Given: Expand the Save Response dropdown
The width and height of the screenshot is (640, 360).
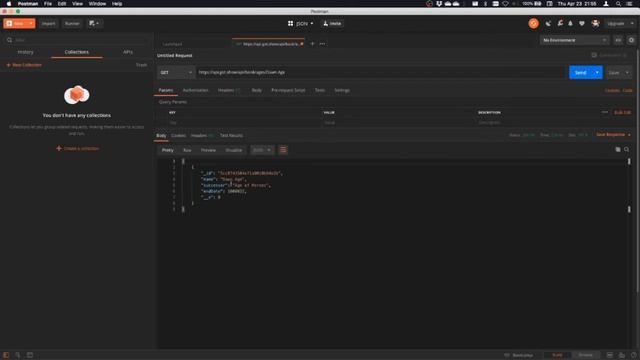Looking at the screenshot, I should click(613, 135).
